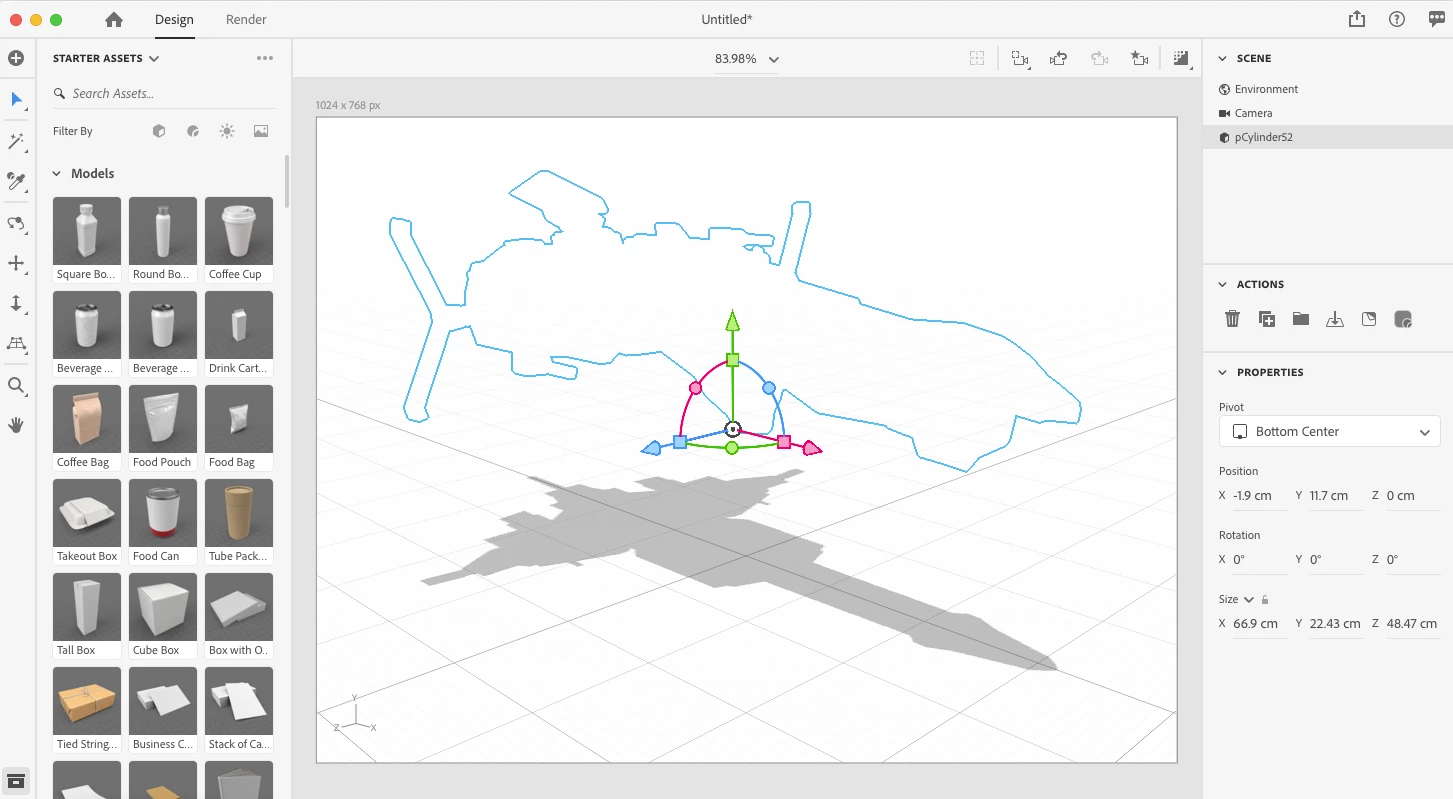Select the Select and Move tool

point(16,99)
